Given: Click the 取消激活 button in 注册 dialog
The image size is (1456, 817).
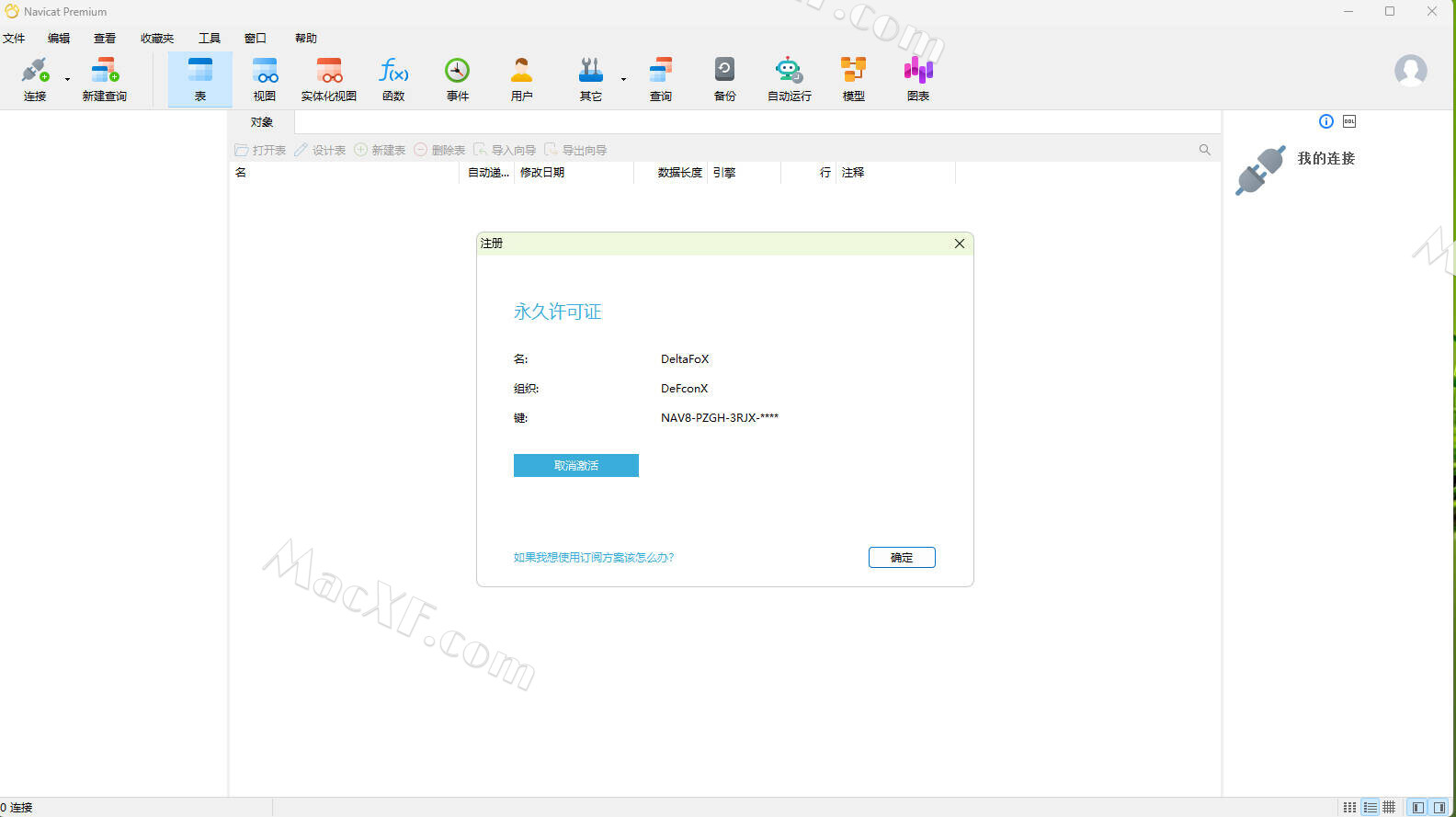Looking at the screenshot, I should pyautogui.click(x=576, y=465).
